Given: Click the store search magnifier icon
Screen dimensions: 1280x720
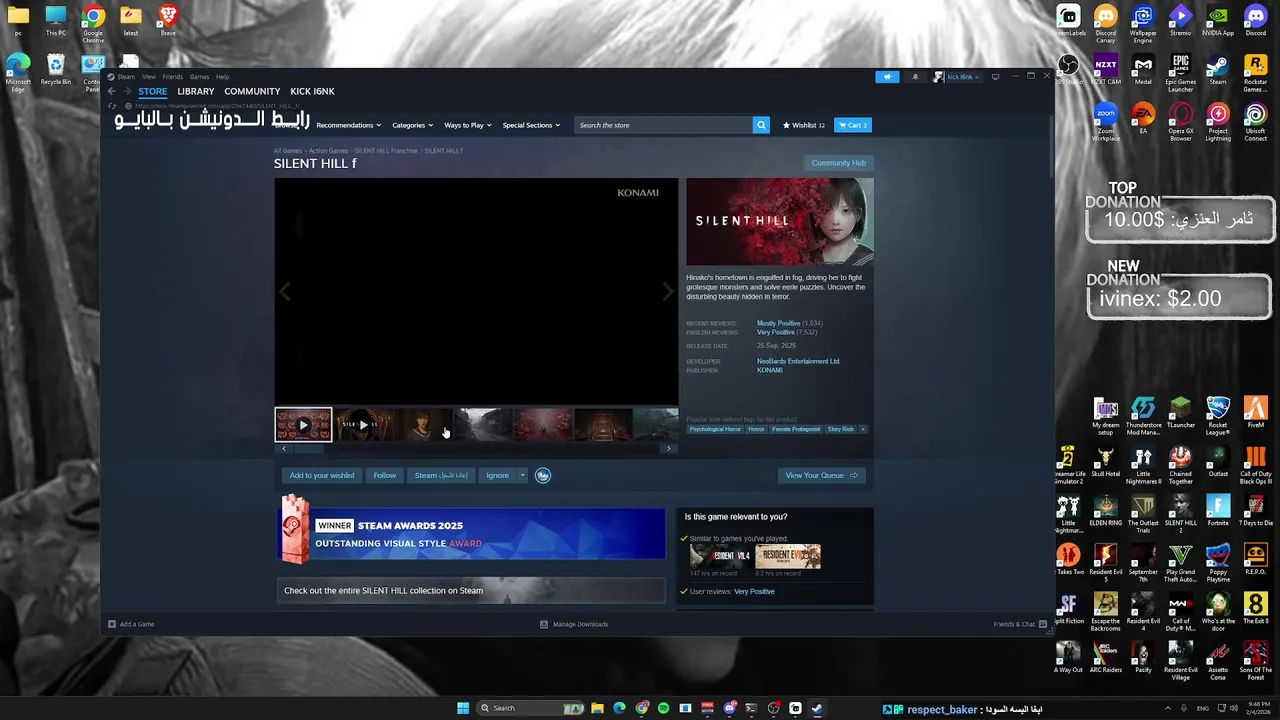Looking at the screenshot, I should point(761,125).
